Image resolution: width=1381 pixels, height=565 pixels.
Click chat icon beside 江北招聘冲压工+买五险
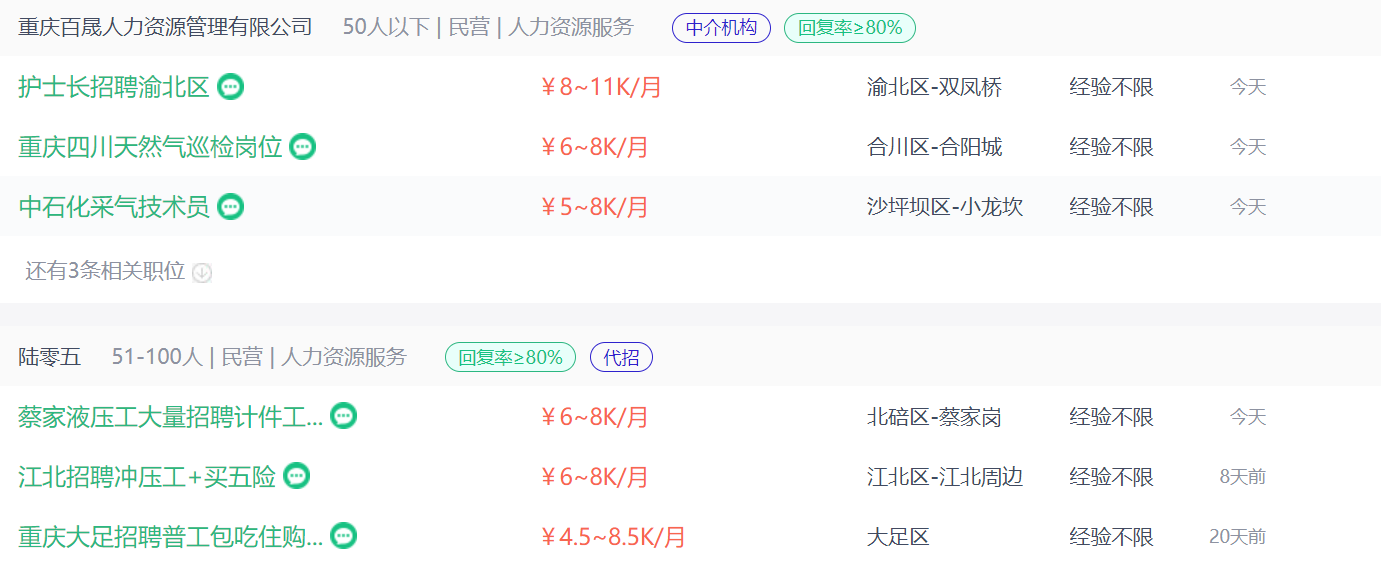[x=297, y=476]
